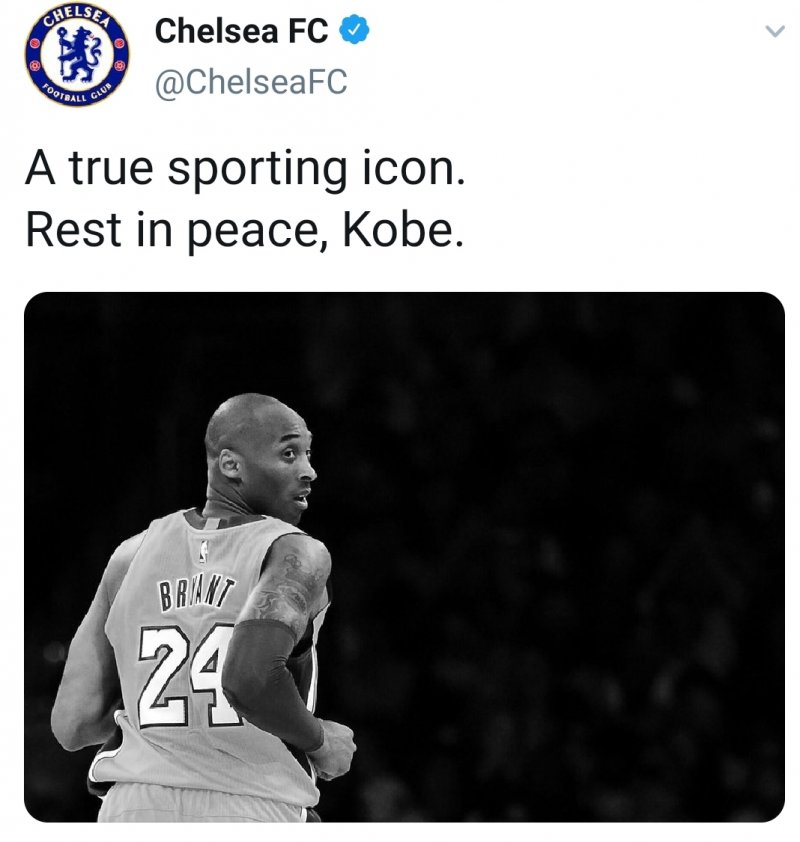
Task: Open the Chelsea FC profile avatar
Action: [x=77, y=56]
